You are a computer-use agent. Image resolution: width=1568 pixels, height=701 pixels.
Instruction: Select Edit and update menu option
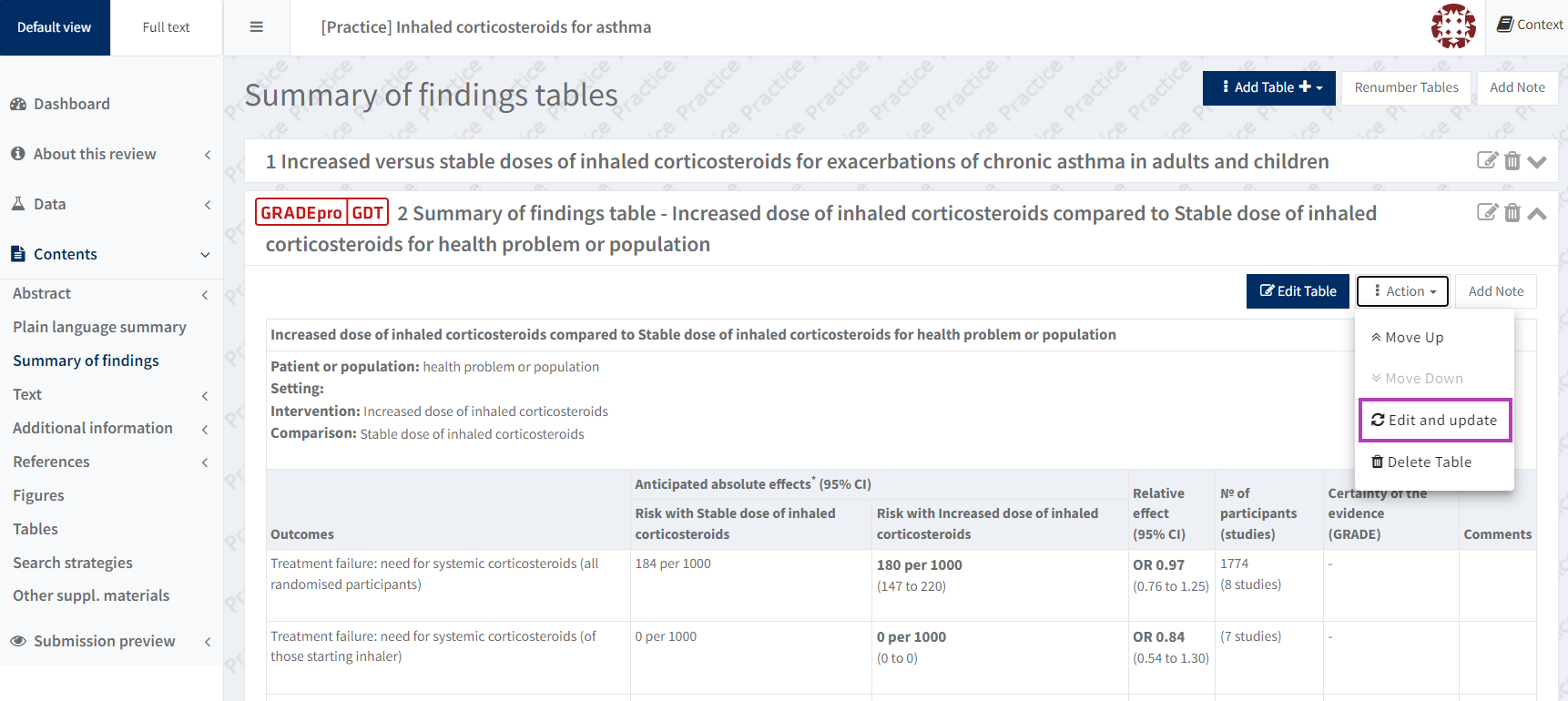click(x=1435, y=420)
